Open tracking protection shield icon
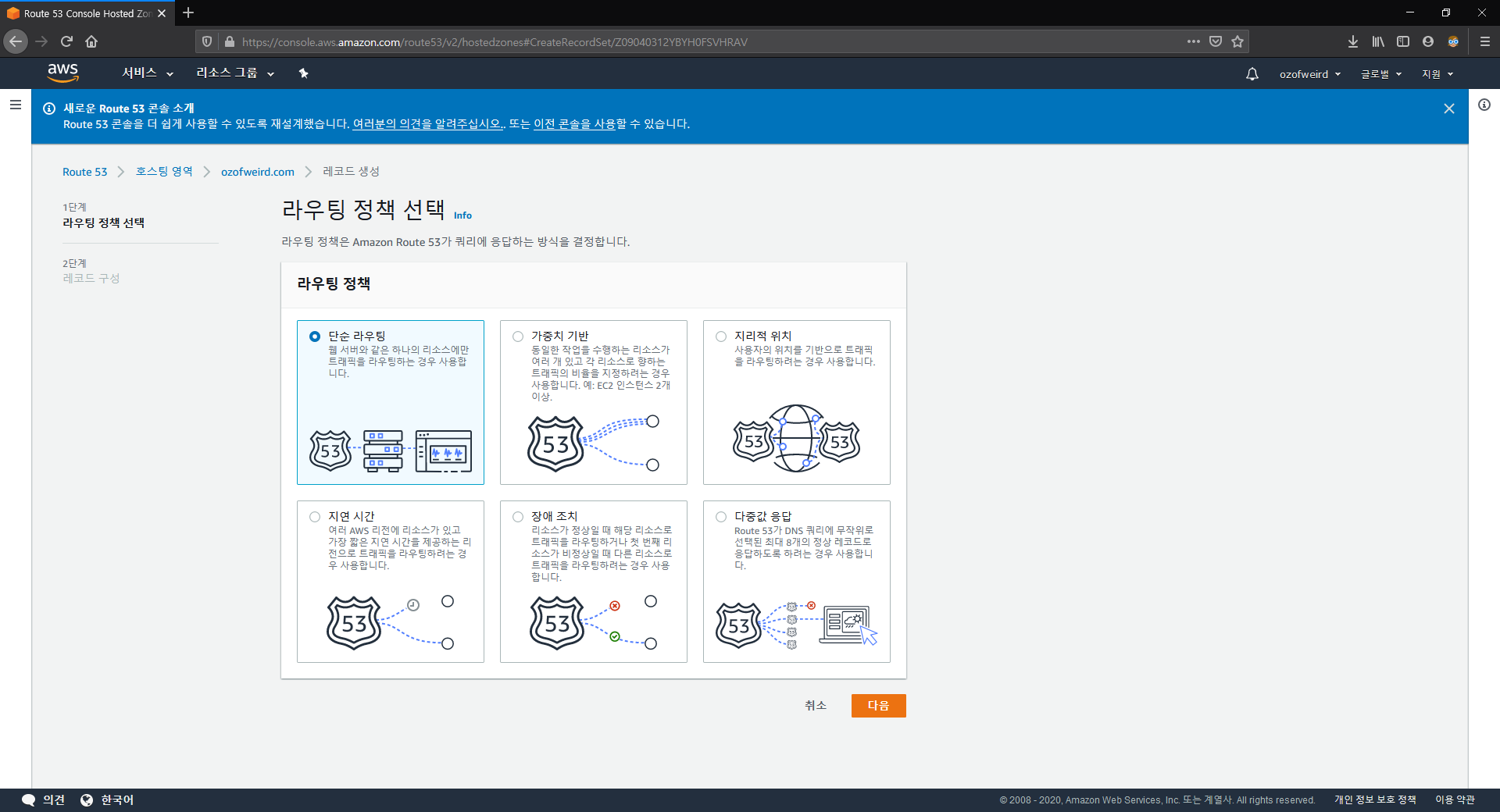This screenshot has height=812, width=1500. coord(207,41)
